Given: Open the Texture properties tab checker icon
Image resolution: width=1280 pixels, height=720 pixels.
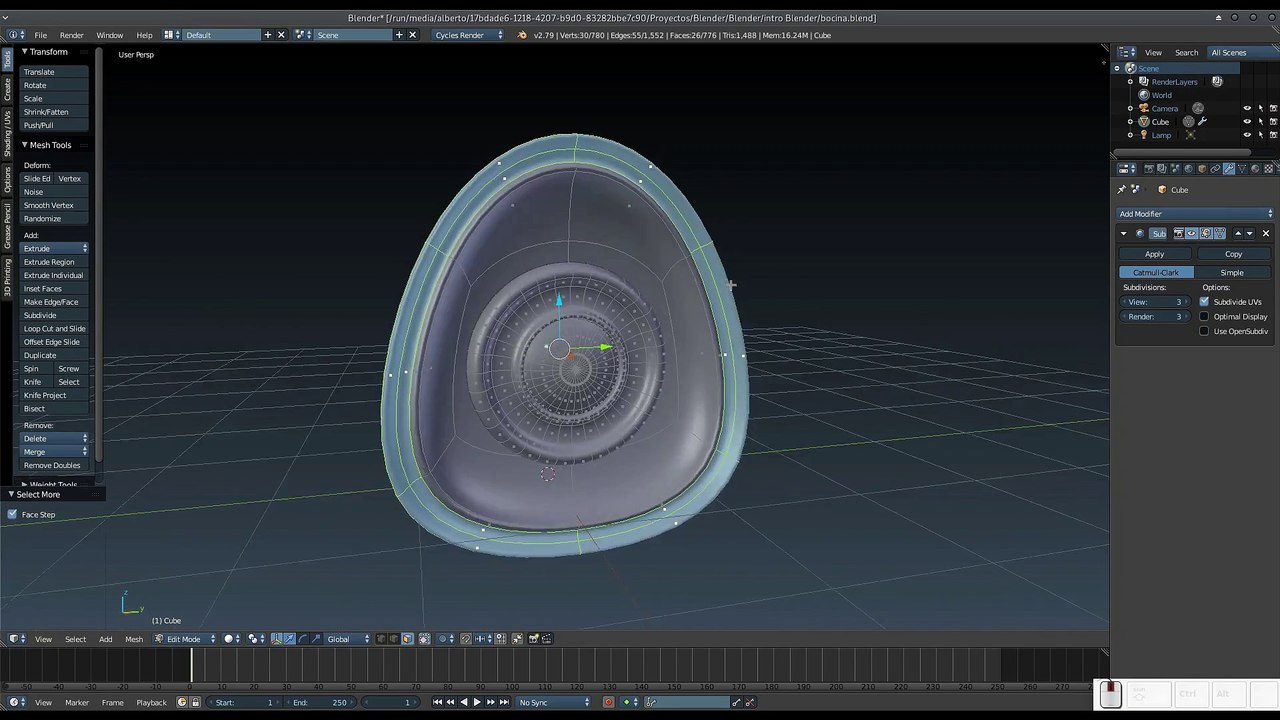Looking at the screenshot, I should tap(1269, 168).
